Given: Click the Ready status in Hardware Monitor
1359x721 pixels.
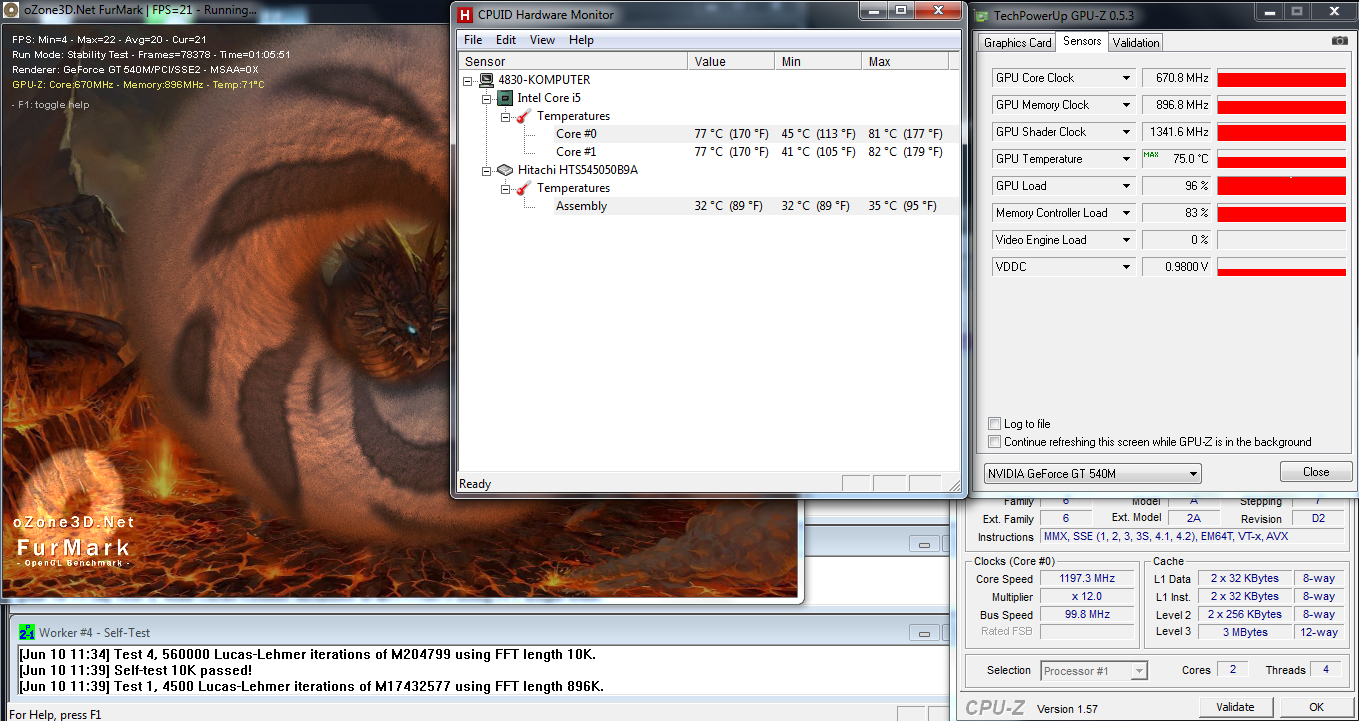Looking at the screenshot, I should [x=475, y=484].
